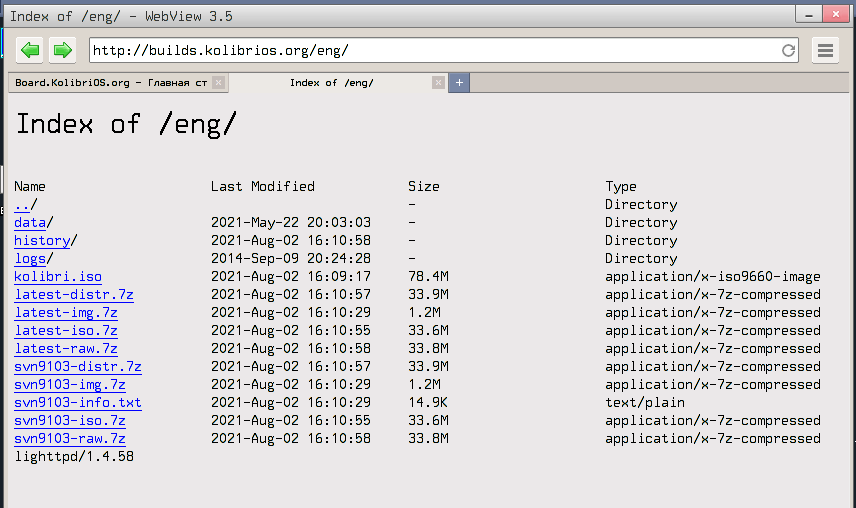This screenshot has width=856, height=508.
Task: Download svn9103-raw.7z archive
Action: pyautogui.click(x=70, y=439)
